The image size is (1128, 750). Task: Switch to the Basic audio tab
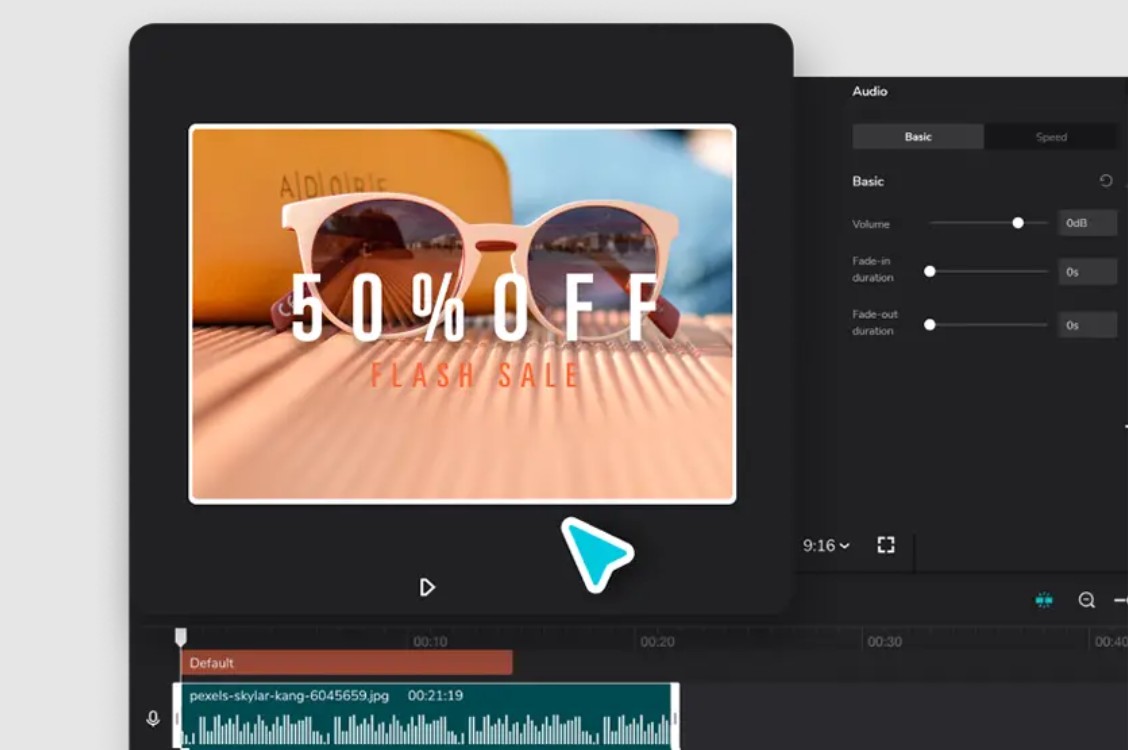(x=918, y=137)
